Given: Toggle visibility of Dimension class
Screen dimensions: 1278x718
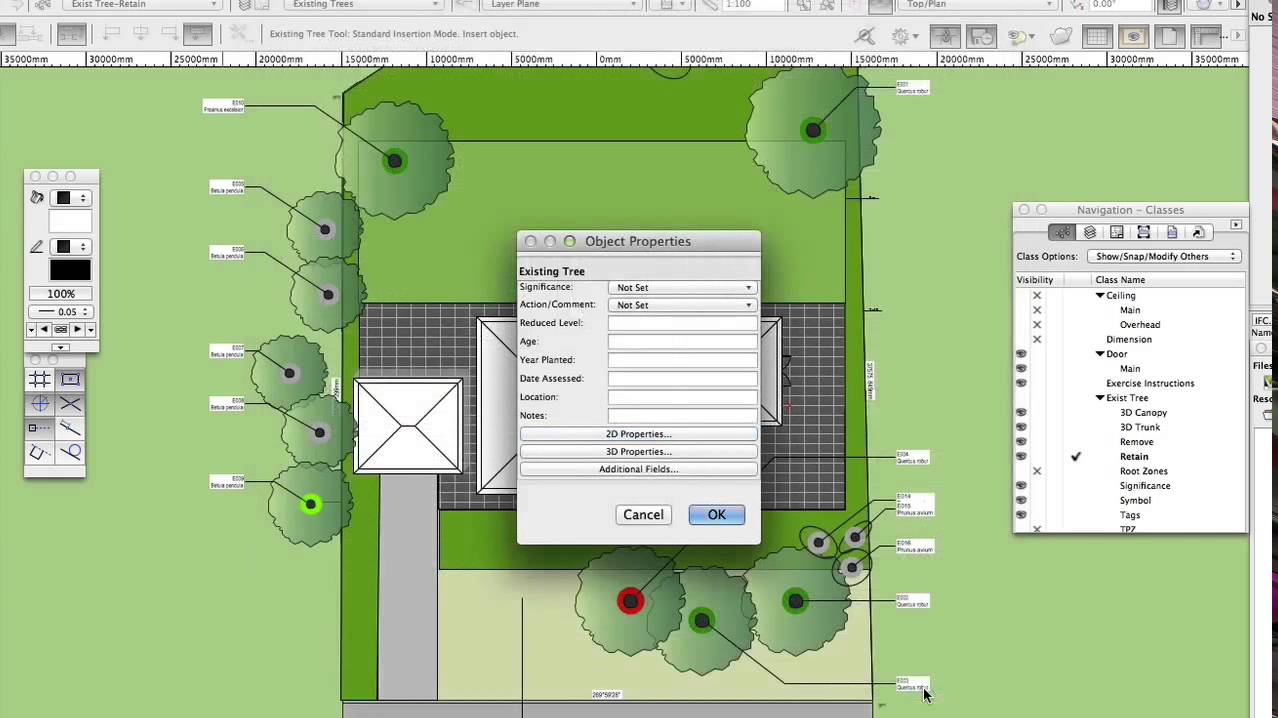Looking at the screenshot, I should click(1037, 339).
